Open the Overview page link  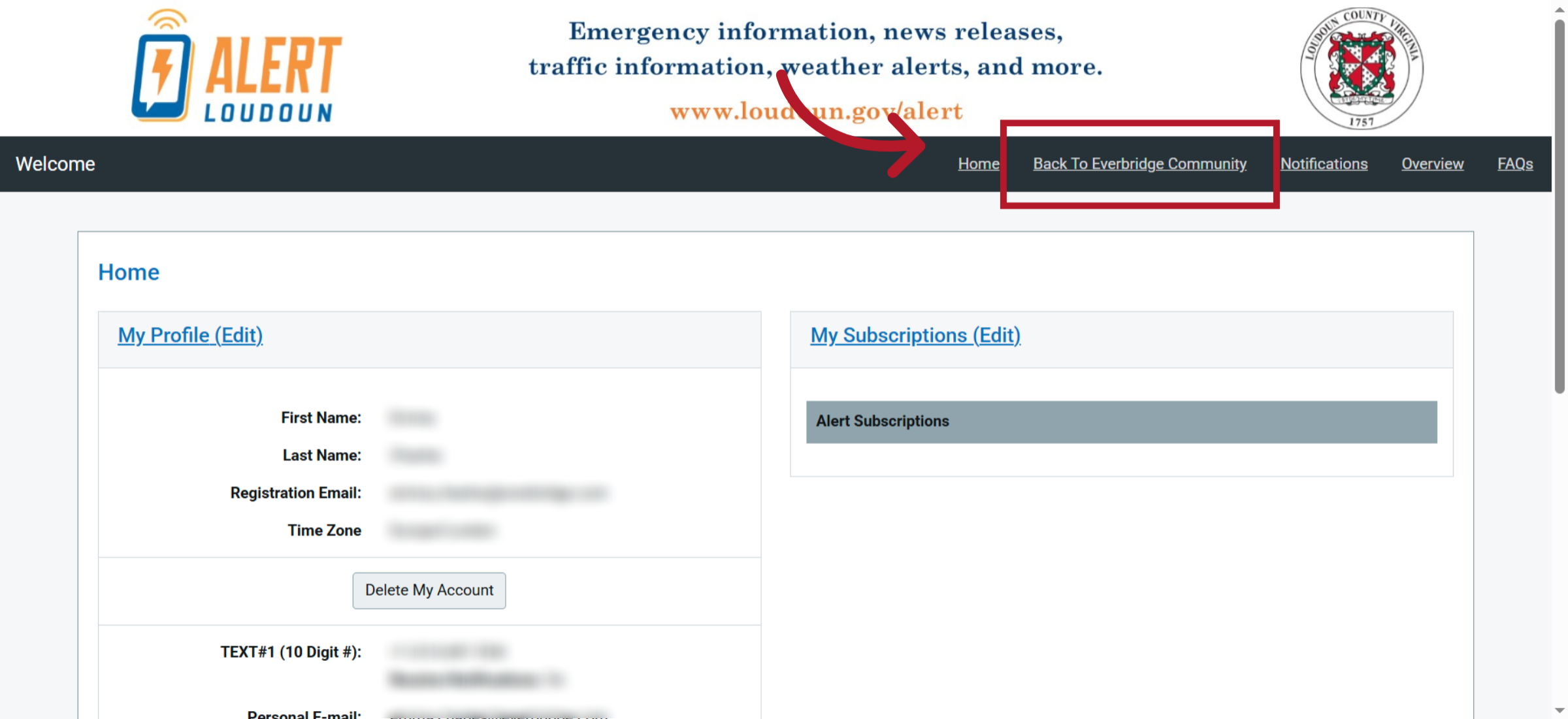coord(1432,164)
